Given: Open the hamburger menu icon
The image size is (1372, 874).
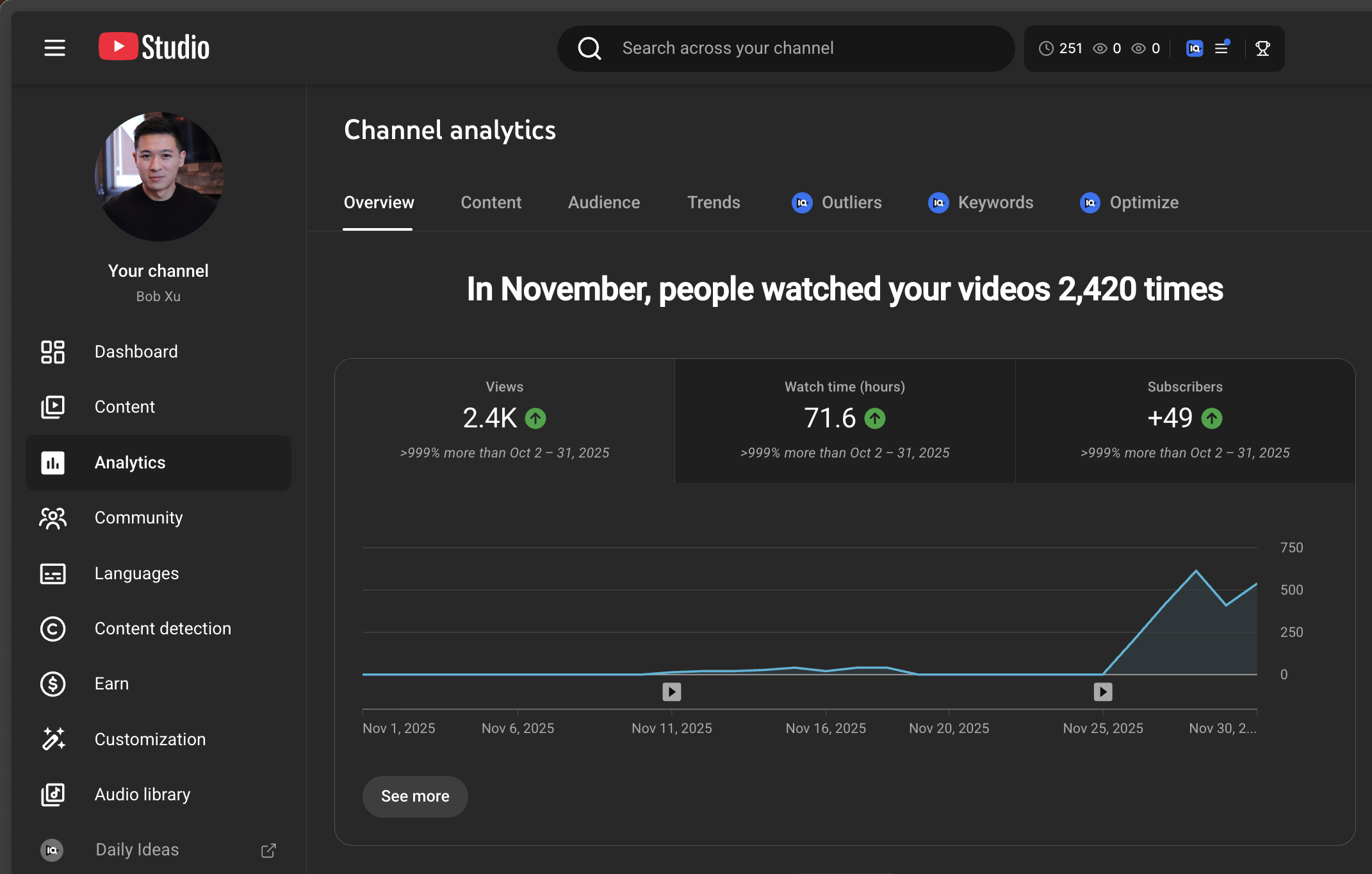Looking at the screenshot, I should pyautogui.click(x=54, y=48).
